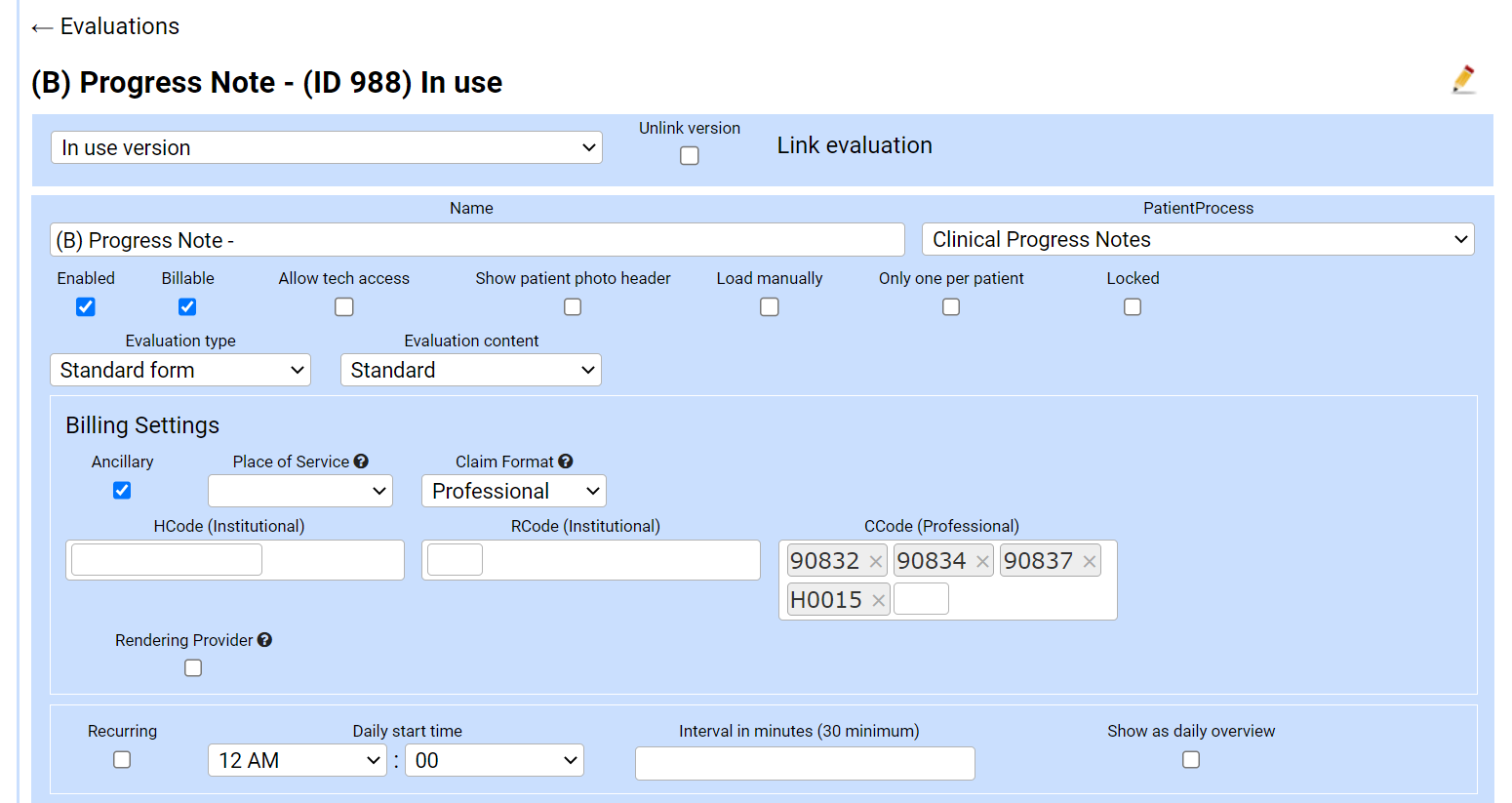Open the Evaluation type dropdown
The width and height of the screenshot is (1512, 803).
coord(180,370)
